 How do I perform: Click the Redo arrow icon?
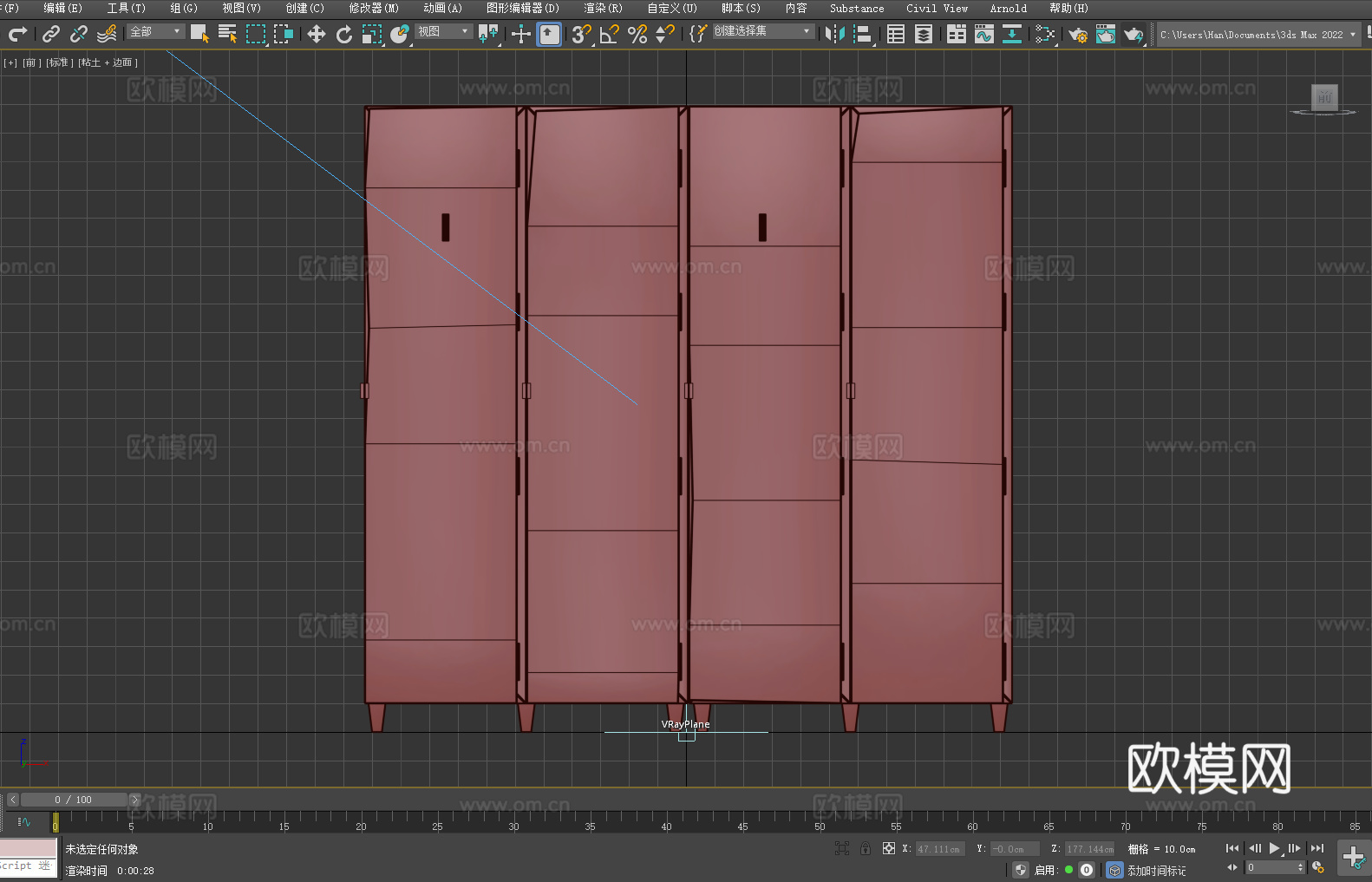(17, 34)
